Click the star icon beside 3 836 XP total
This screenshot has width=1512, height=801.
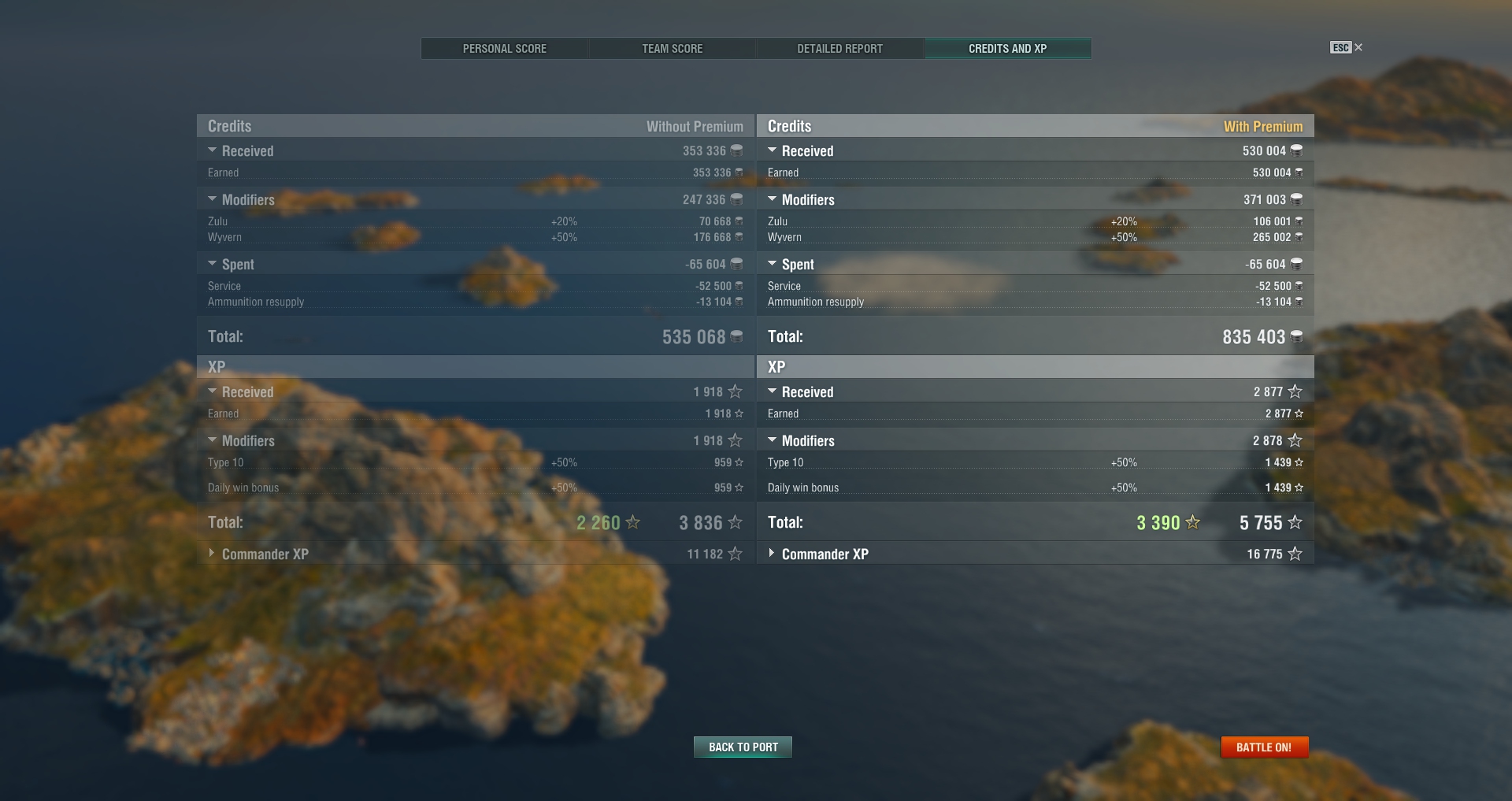(x=735, y=522)
